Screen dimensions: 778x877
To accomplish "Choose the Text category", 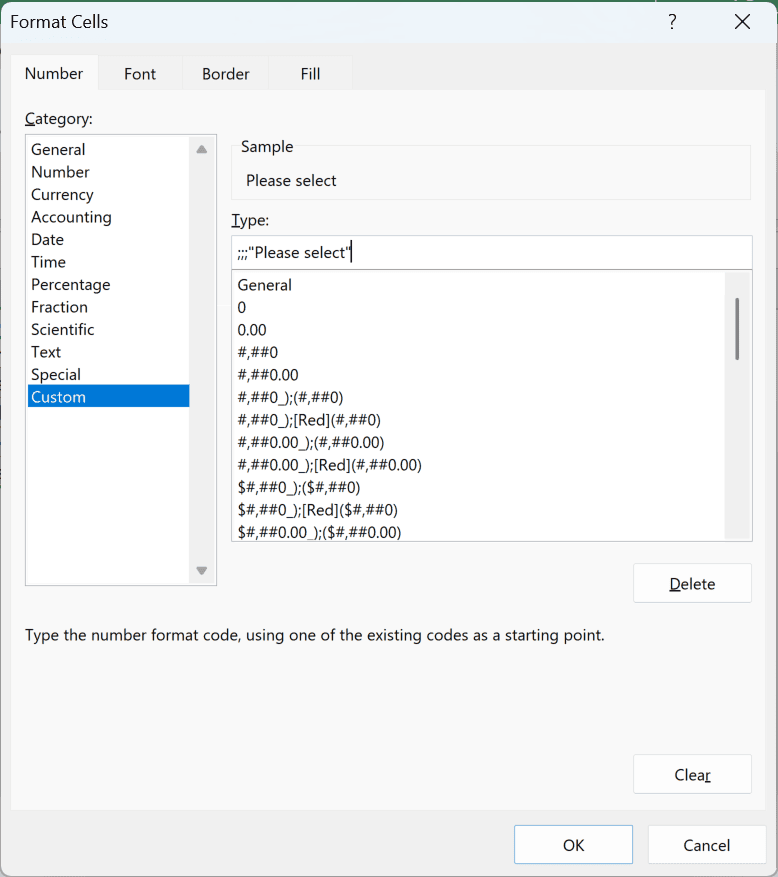I will 109,352.
